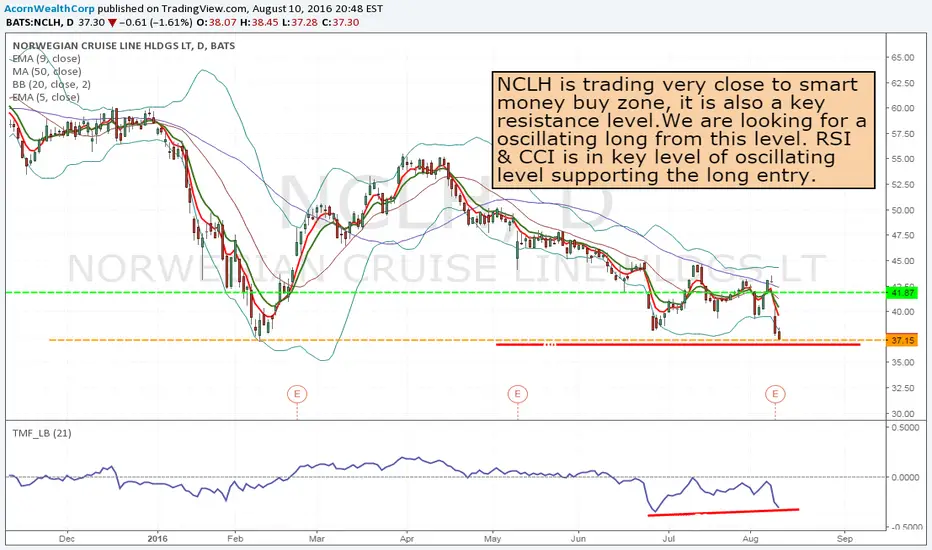This screenshot has width=932, height=550.
Task: Click the TMF_LB (21) indicator label
Action: click(42, 433)
